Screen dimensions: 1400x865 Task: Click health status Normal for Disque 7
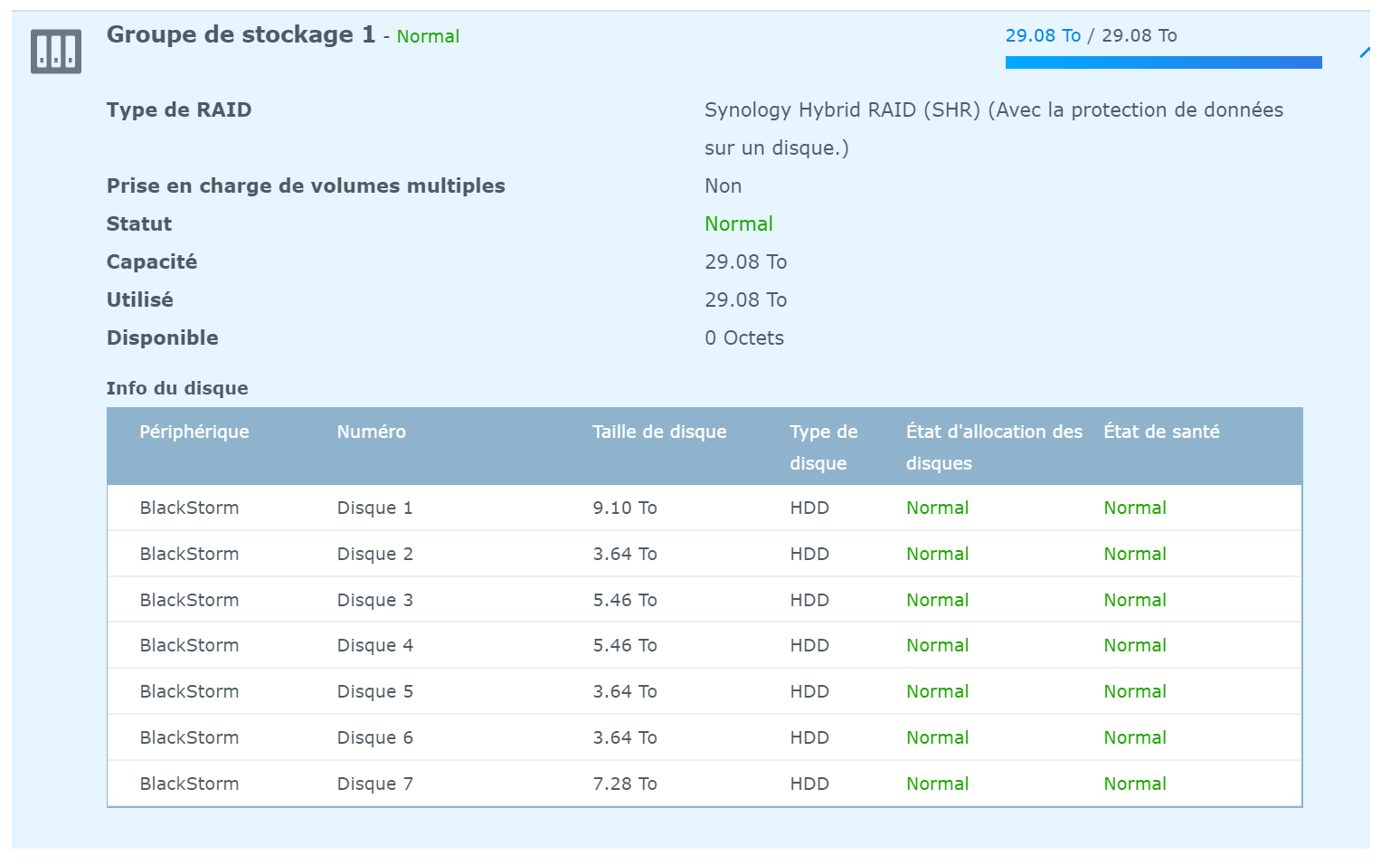1134,784
